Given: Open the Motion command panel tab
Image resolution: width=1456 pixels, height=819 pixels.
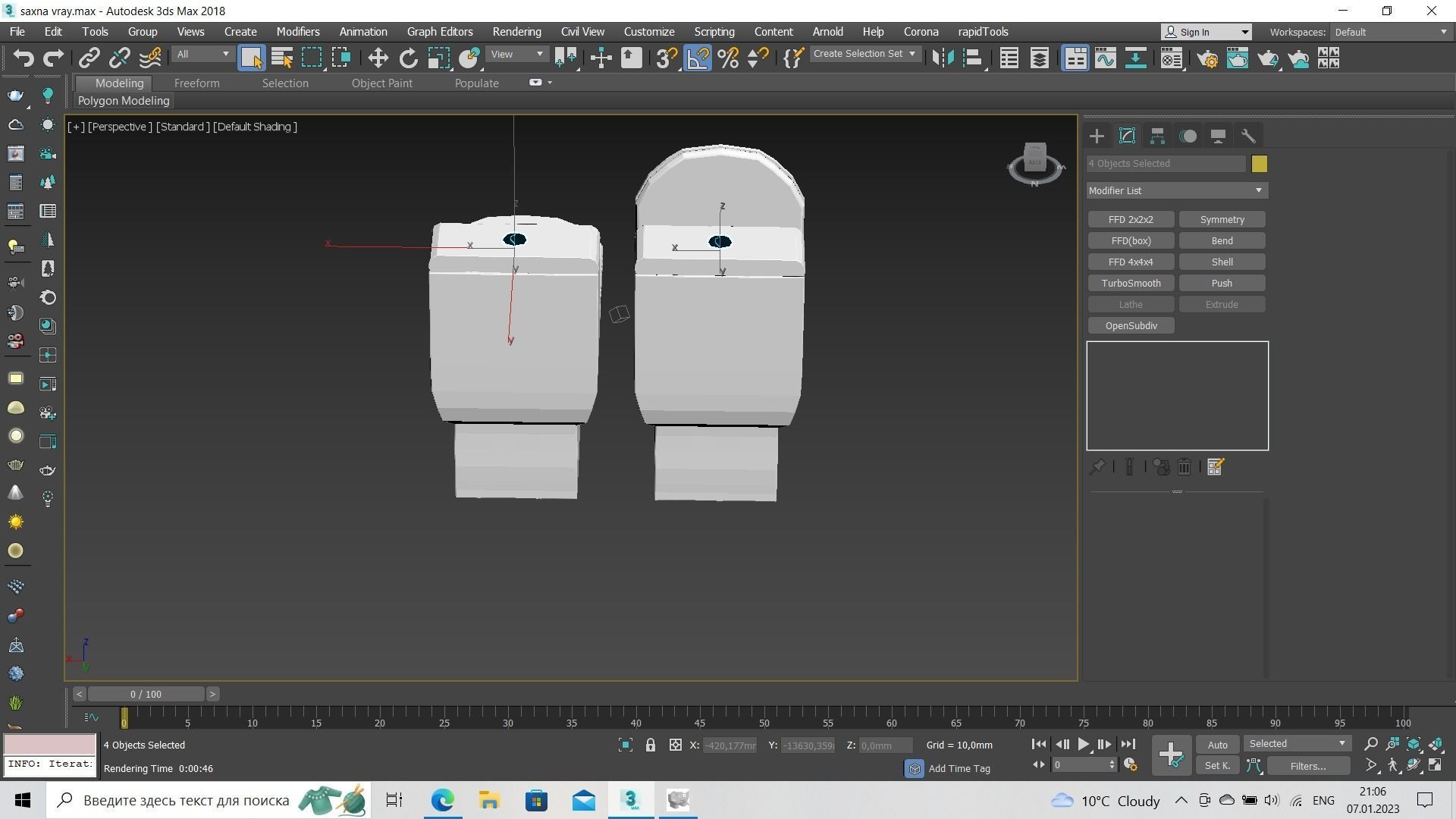Looking at the screenshot, I should click(x=1188, y=136).
